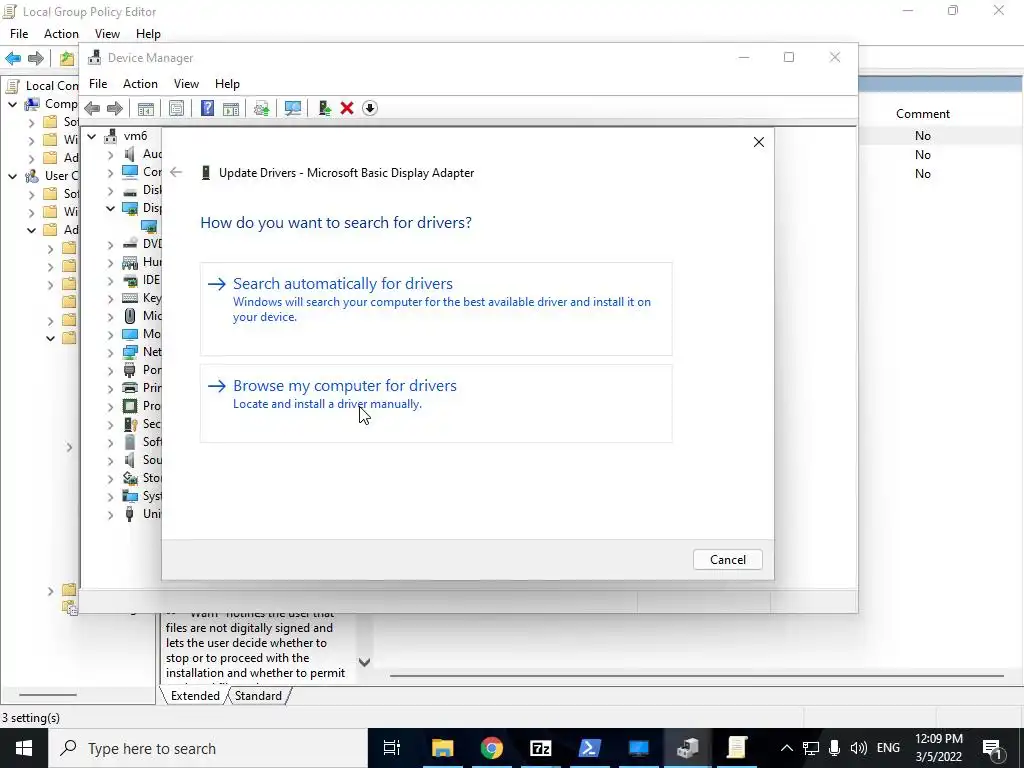Image resolution: width=1024 pixels, height=768 pixels.
Task: Click Disable device down-arrow icon
Action: [x=370, y=108]
